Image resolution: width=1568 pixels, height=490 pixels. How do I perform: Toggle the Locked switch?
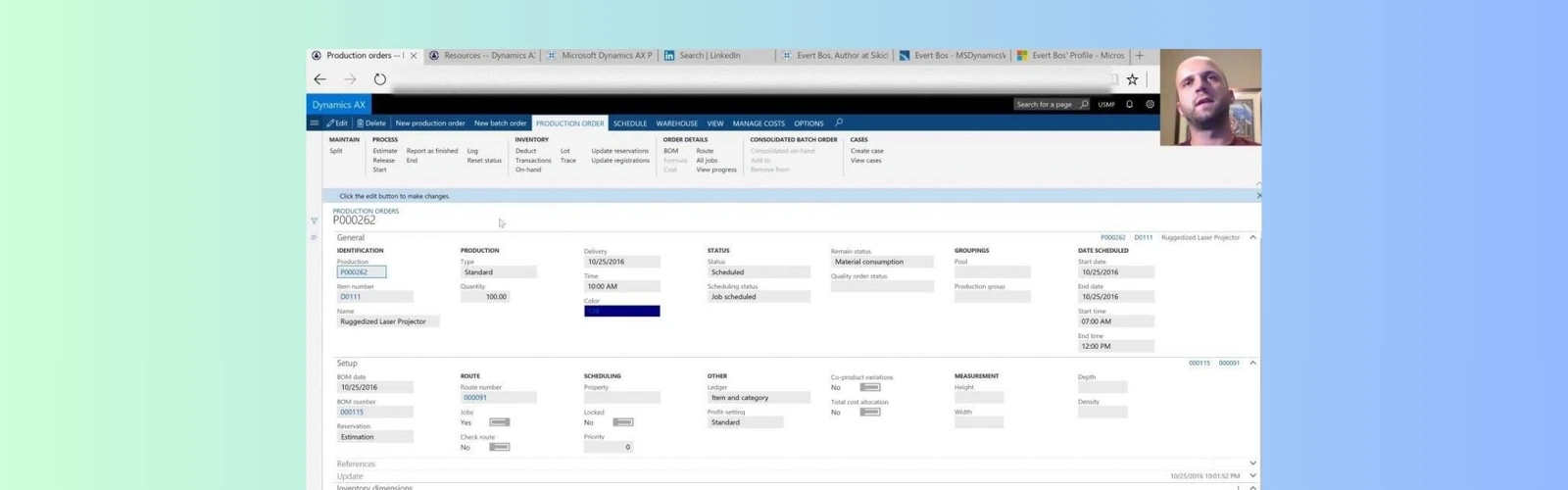(623, 422)
